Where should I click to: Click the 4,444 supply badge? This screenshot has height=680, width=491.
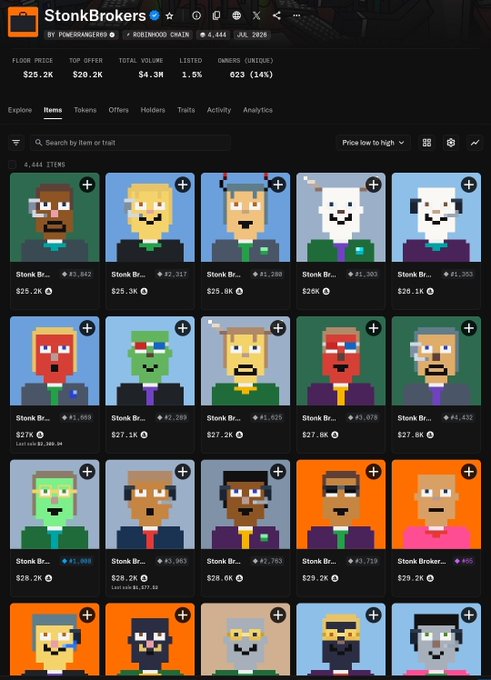tap(213, 35)
